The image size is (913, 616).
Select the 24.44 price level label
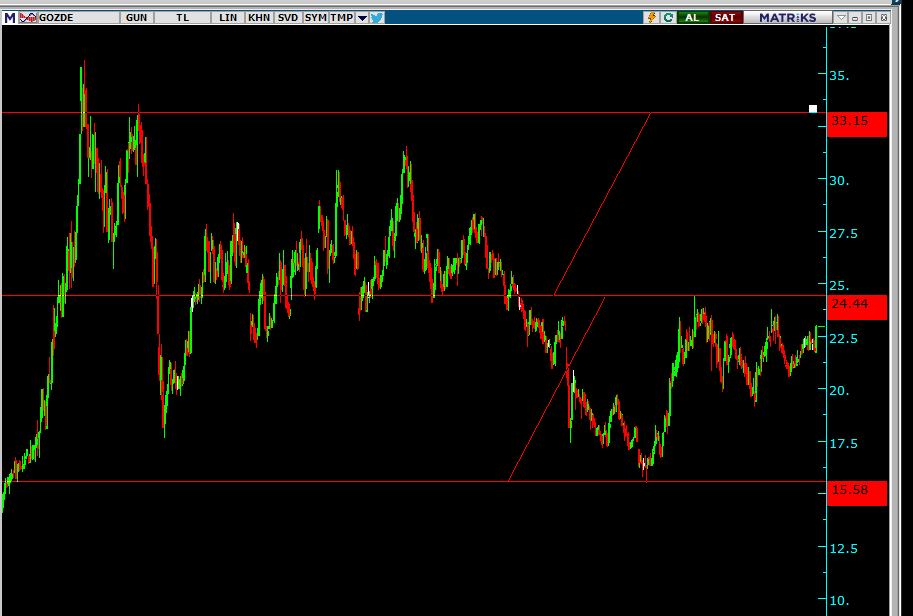(857, 307)
